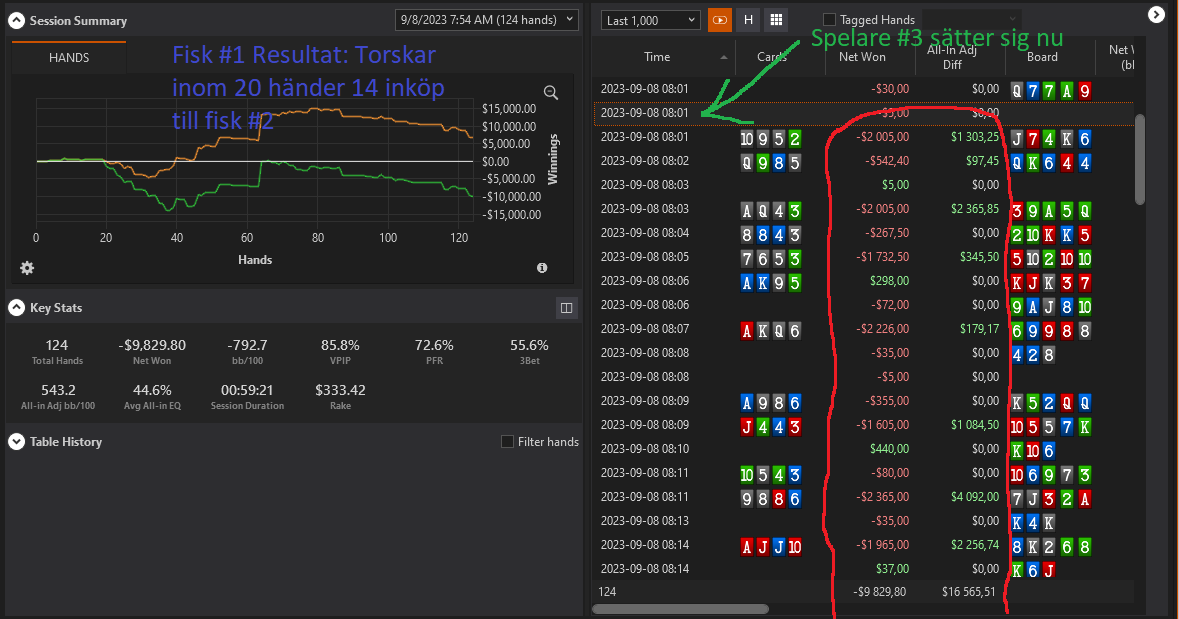Click the 2023-09-08 08:10 time cell
Viewport: 1179px width, 619px height.
(x=644, y=449)
